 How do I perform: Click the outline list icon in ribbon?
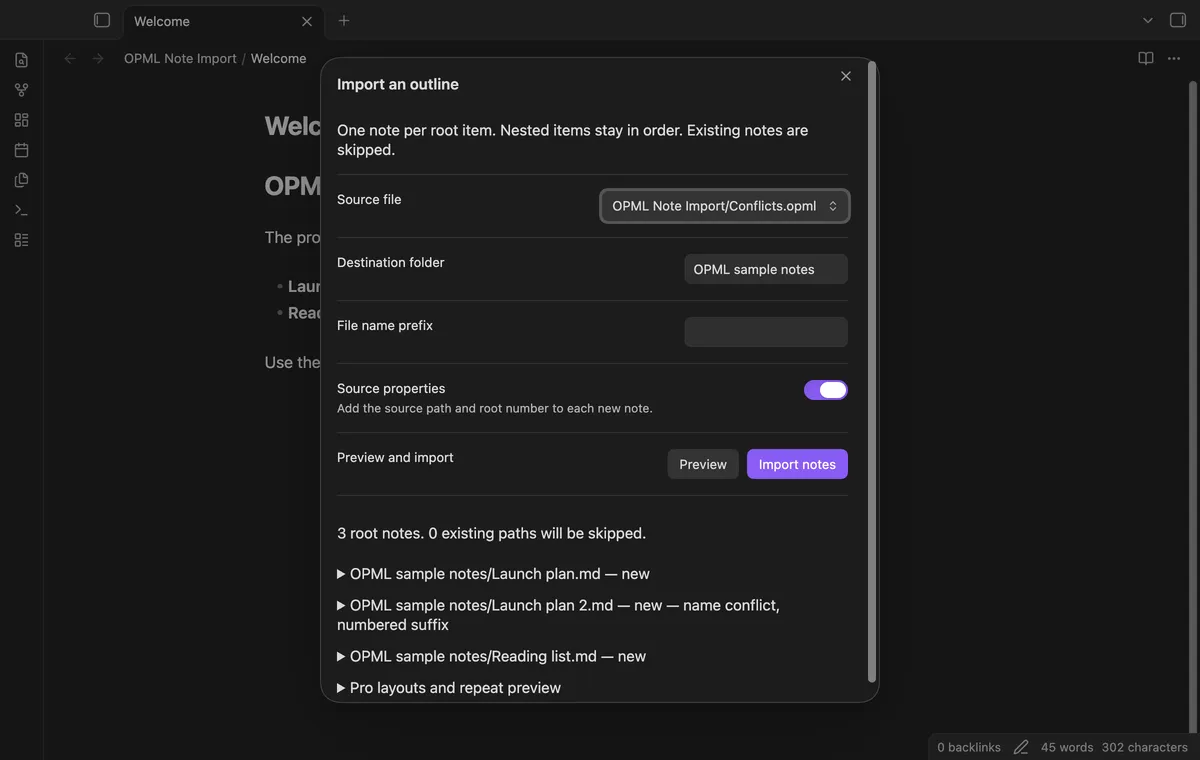point(21,240)
